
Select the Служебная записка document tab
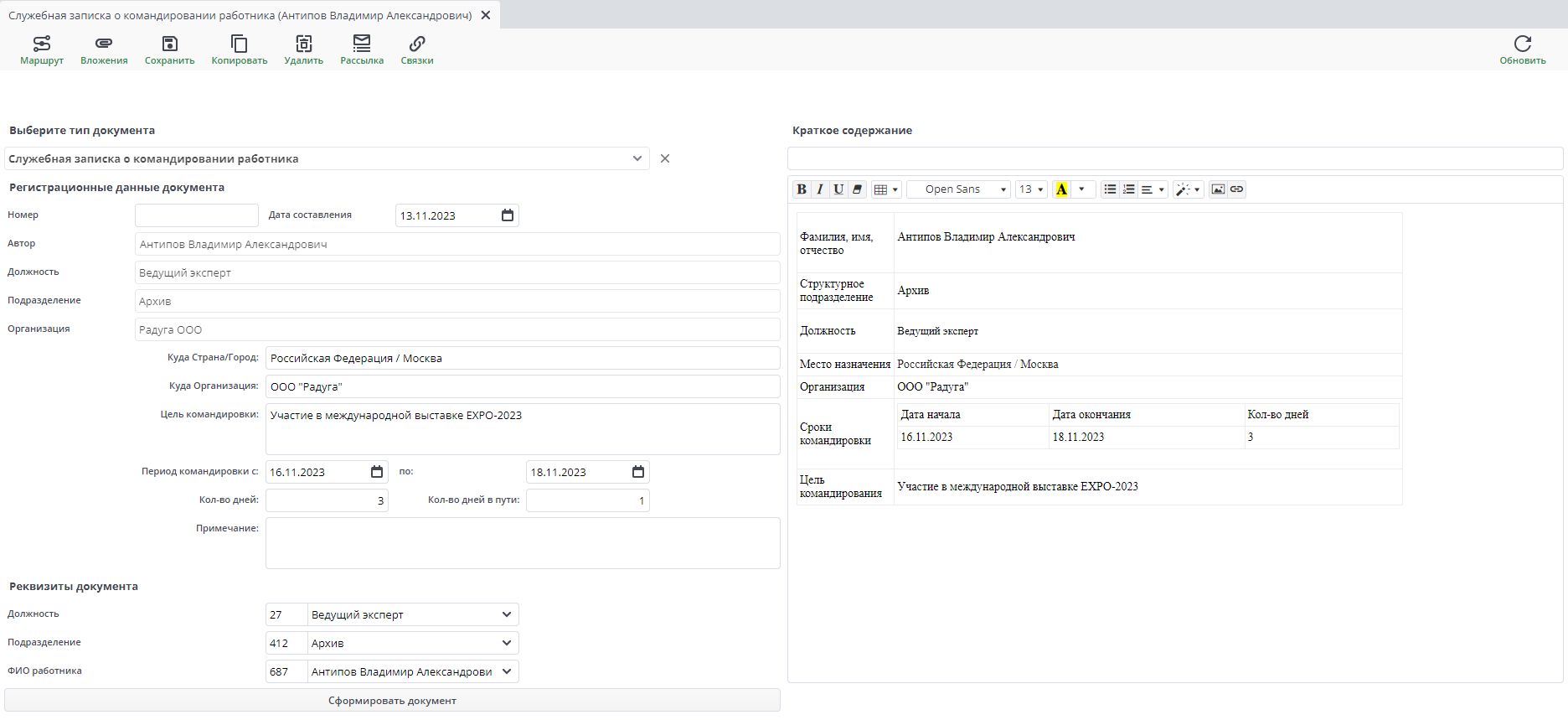click(x=240, y=15)
